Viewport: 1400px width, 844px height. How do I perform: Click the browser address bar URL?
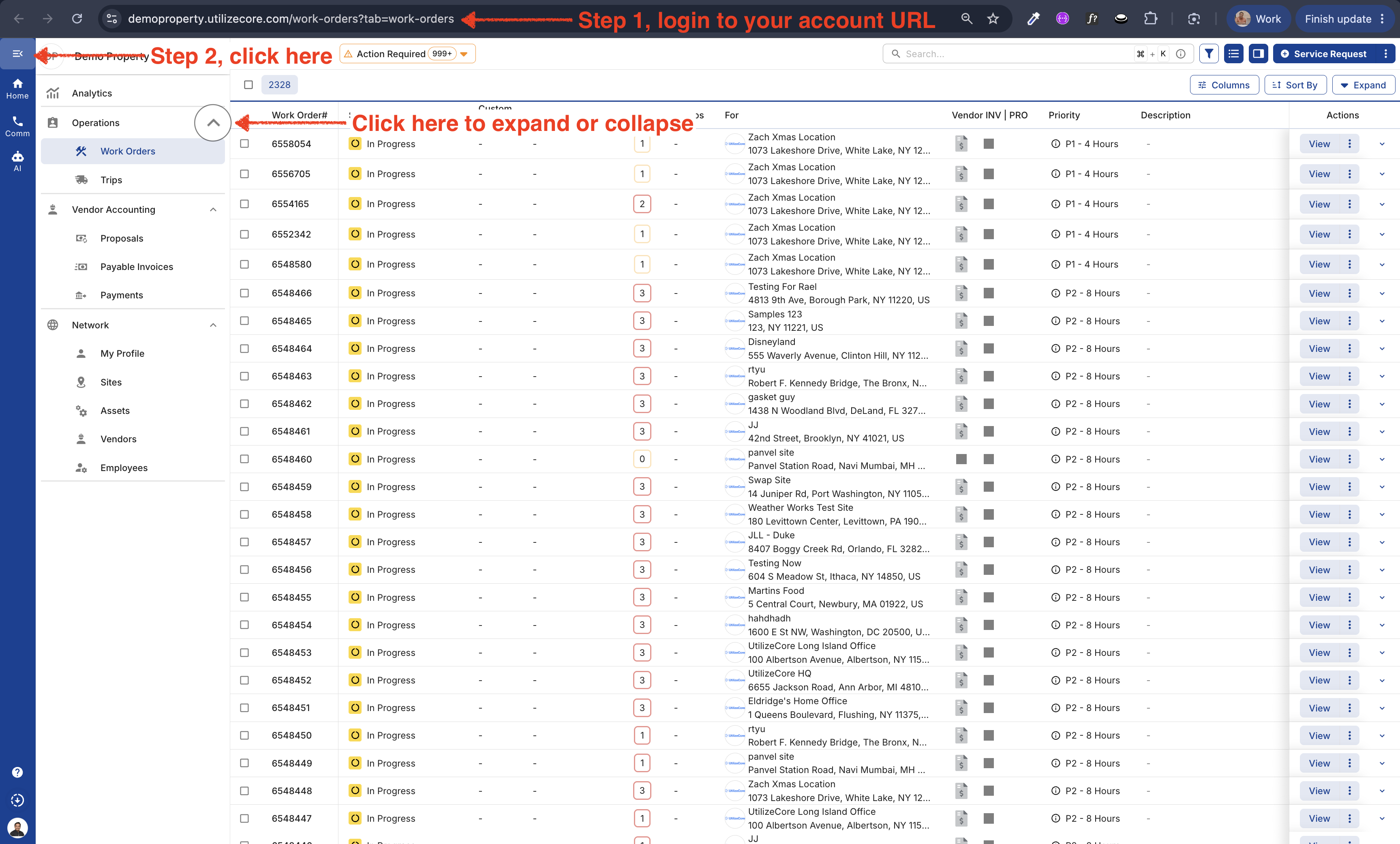click(291, 19)
